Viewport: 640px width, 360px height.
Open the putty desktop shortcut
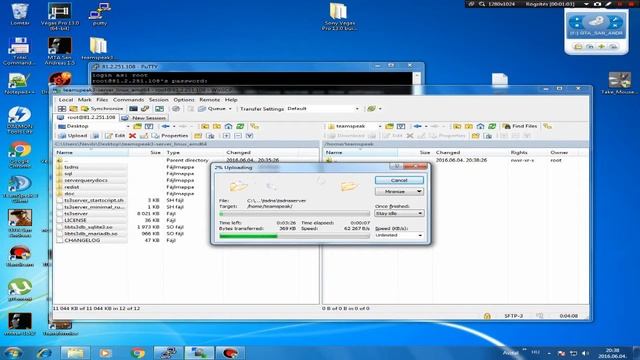click(x=99, y=14)
